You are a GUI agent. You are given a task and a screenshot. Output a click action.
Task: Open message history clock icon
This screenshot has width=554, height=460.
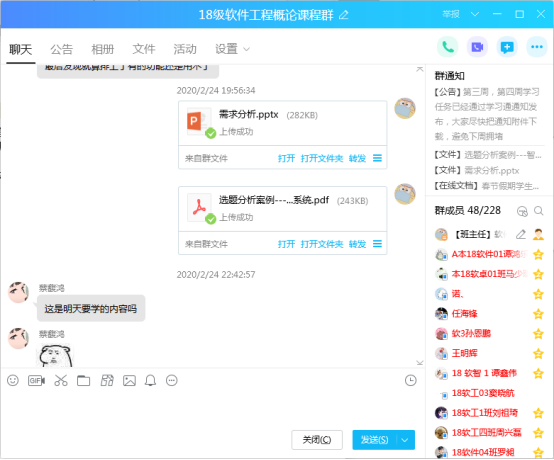(x=411, y=381)
